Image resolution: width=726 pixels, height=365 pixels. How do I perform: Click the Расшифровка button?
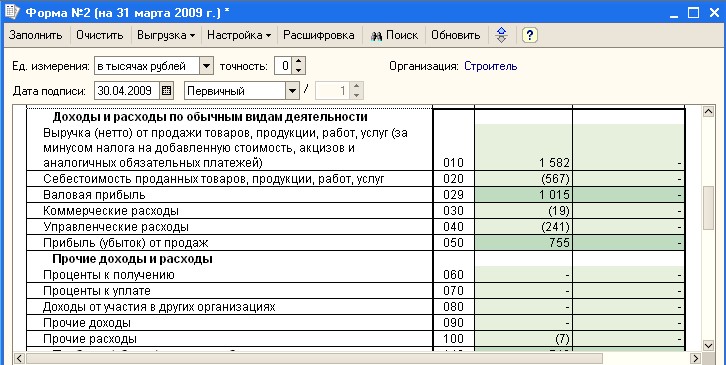319,35
